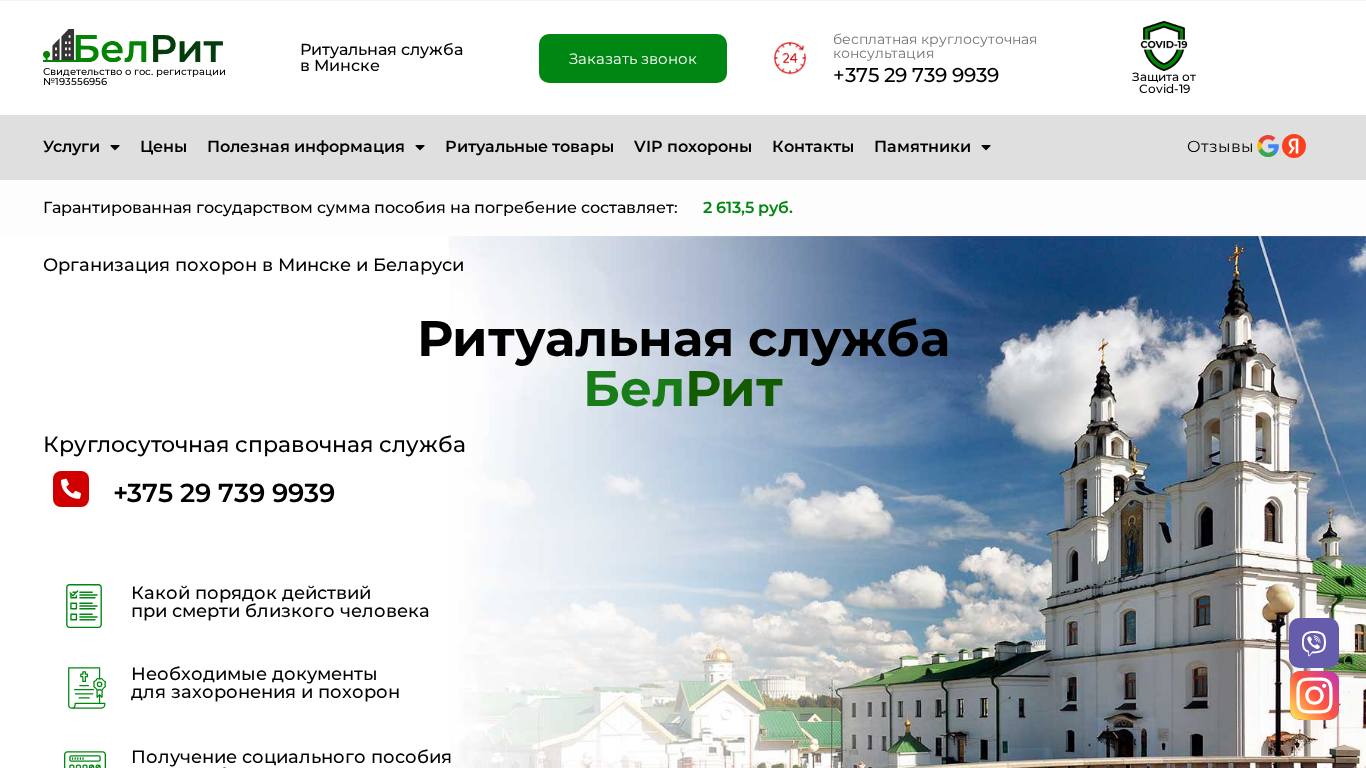Click the Отзывы link
Screen dimensions: 1366x768
coord(1220,147)
